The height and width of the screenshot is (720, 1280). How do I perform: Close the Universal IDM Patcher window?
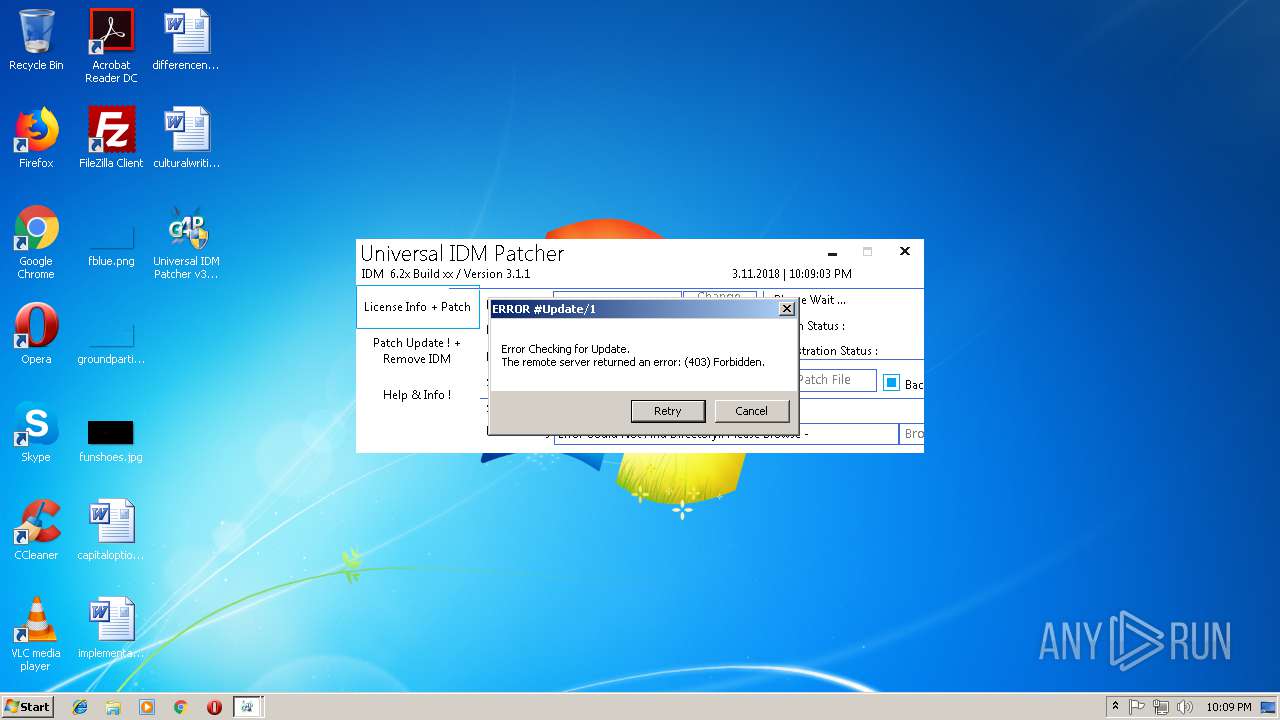pyautogui.click(x=905, y=252)
